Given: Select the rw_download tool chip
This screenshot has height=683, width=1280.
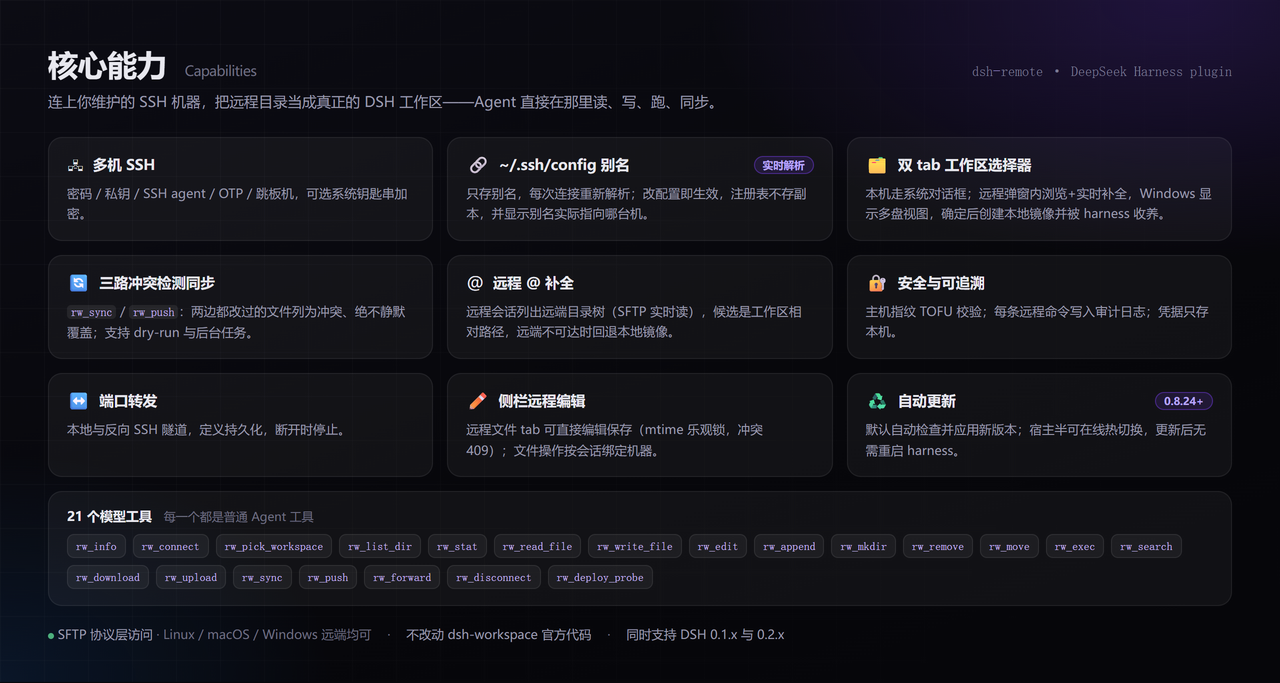Looking at the screenshot, I should pos(108,577).
